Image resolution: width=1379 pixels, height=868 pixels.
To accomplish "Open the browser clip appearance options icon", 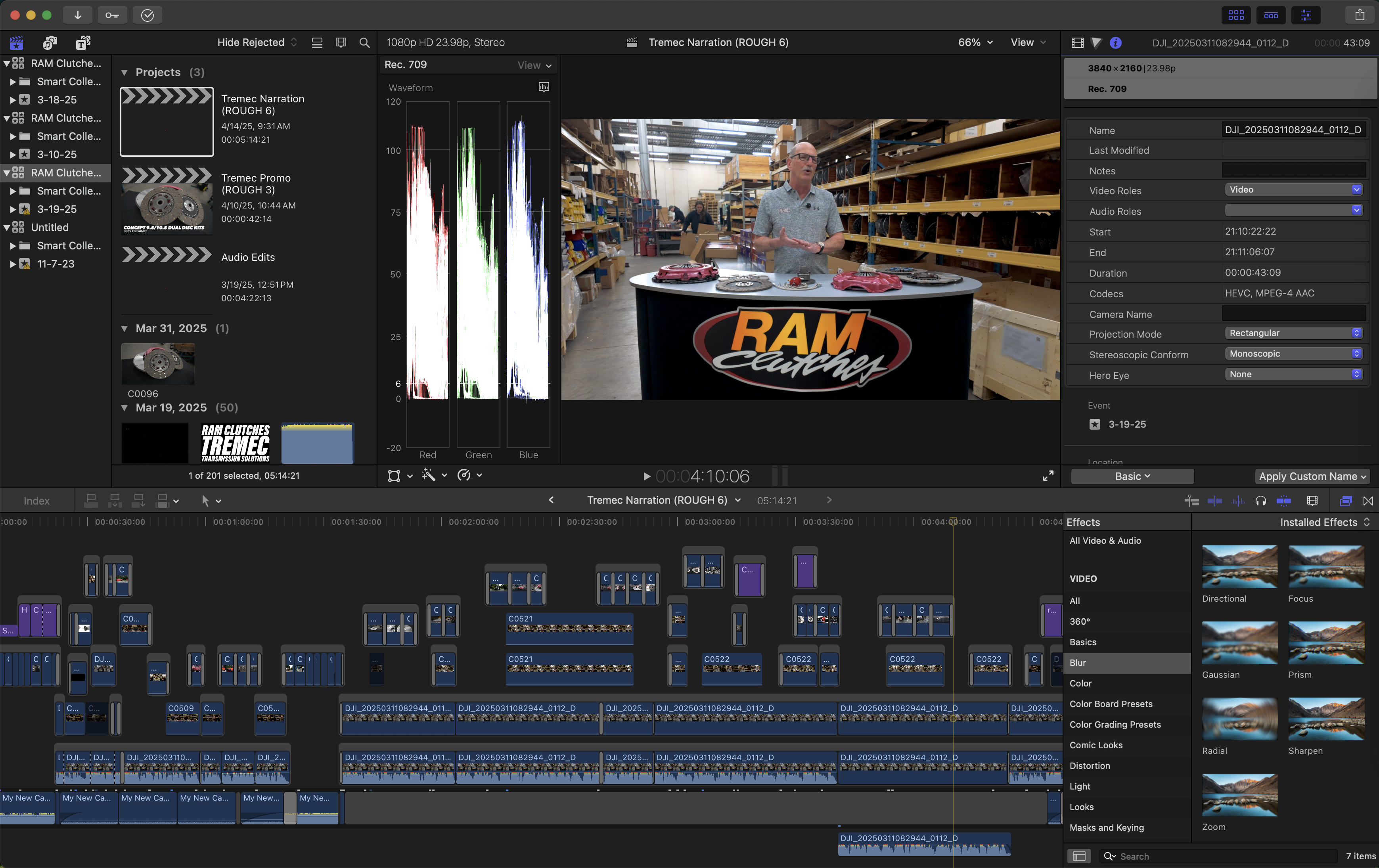I will 317,42.
